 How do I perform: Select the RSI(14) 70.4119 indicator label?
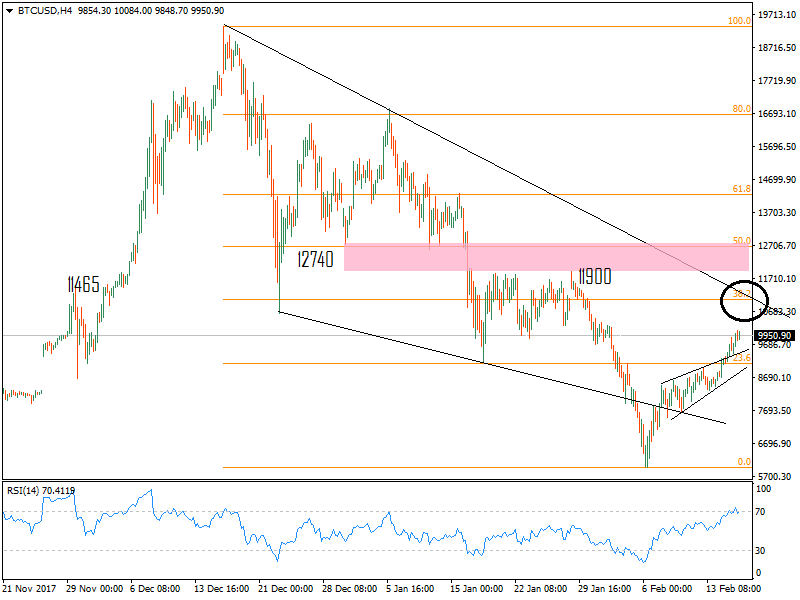coord(41,490)
